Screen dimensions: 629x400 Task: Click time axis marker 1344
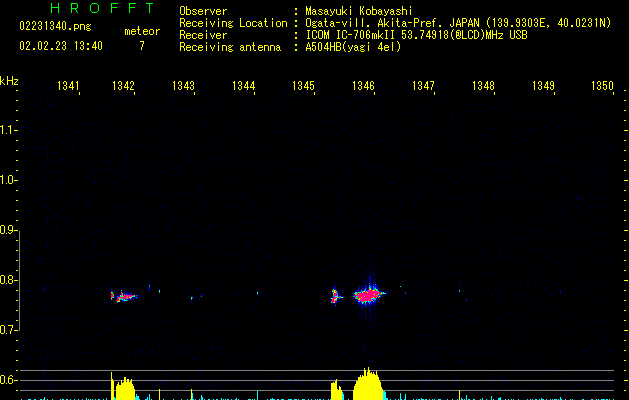pyautogui.click(x=243, y=86)
